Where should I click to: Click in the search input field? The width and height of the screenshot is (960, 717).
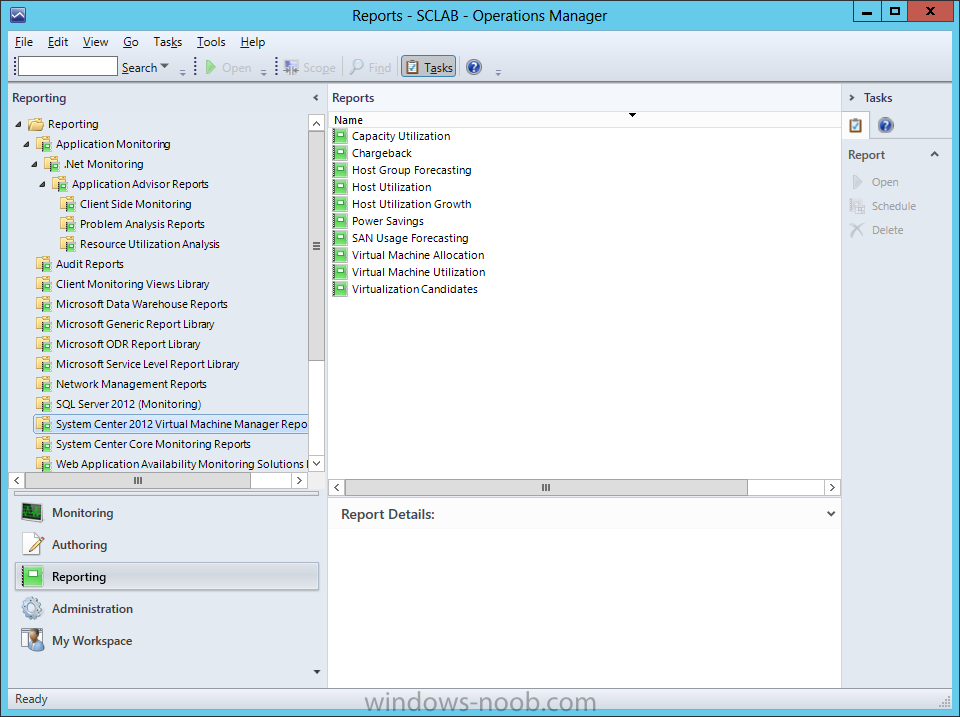coord(68,66)
